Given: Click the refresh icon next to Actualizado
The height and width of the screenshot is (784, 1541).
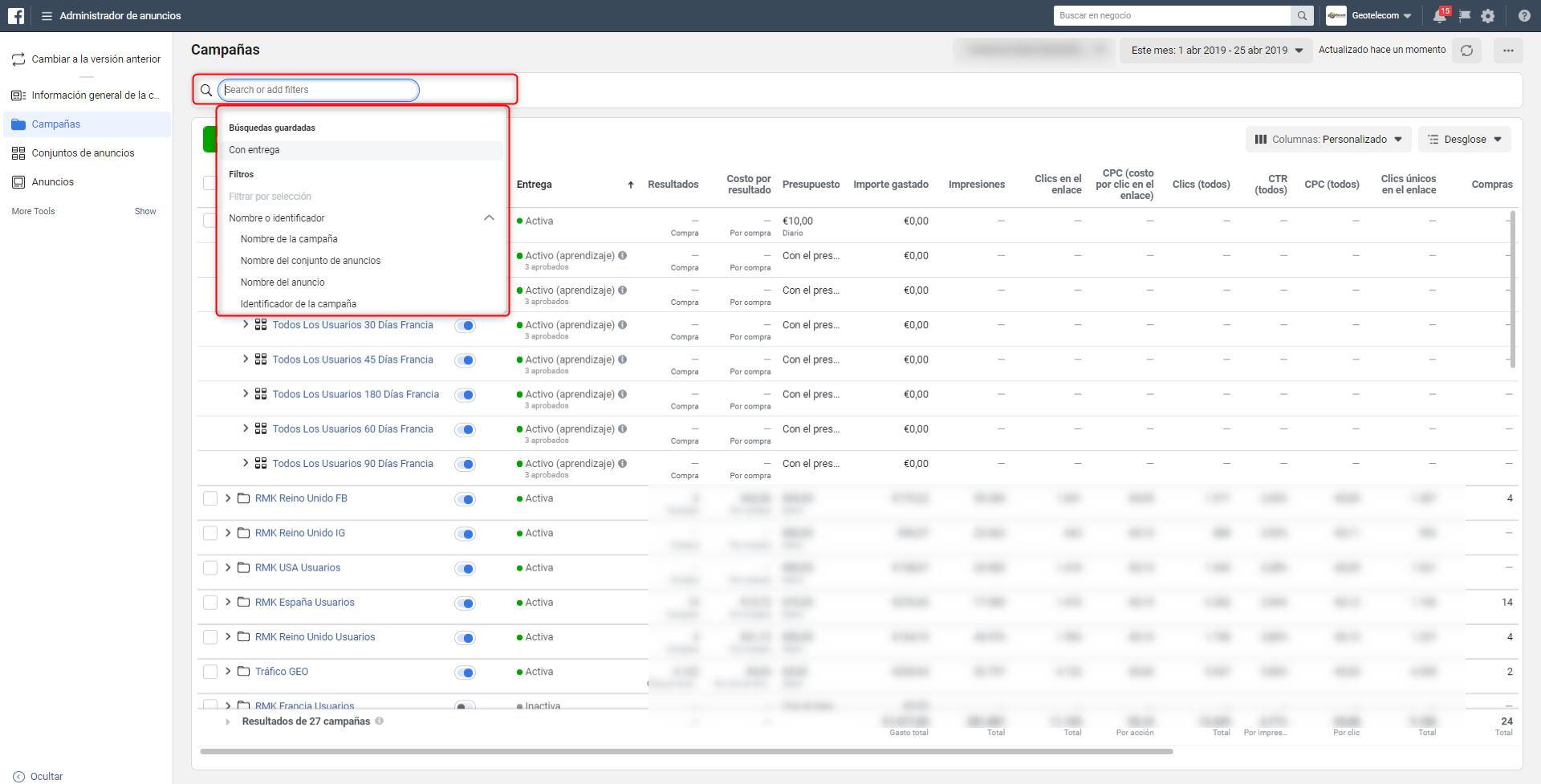Looking at the screenshot, I should (x=1466, y=51).
